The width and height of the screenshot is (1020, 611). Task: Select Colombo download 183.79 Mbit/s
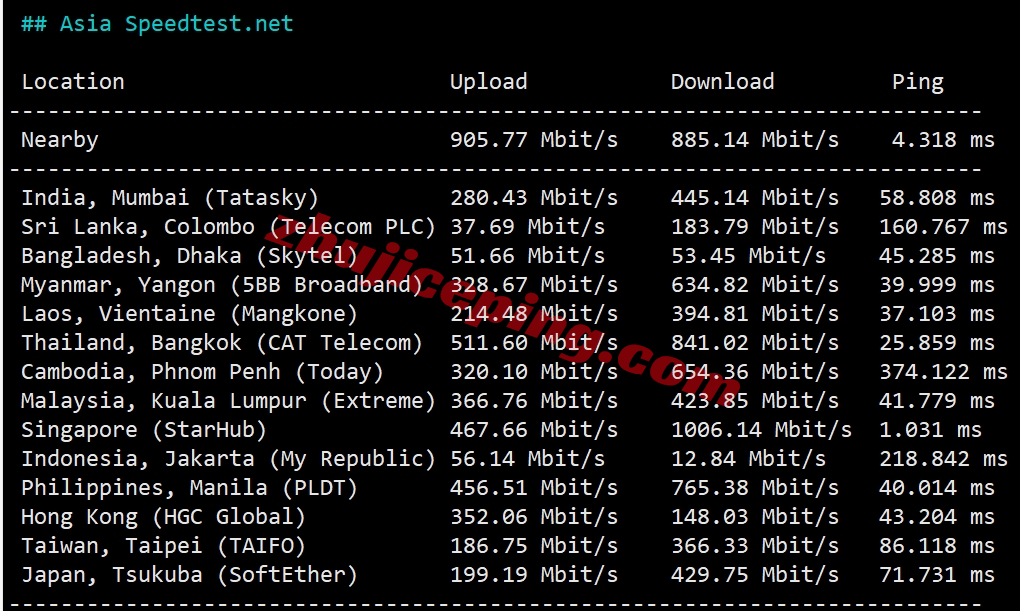755,227
